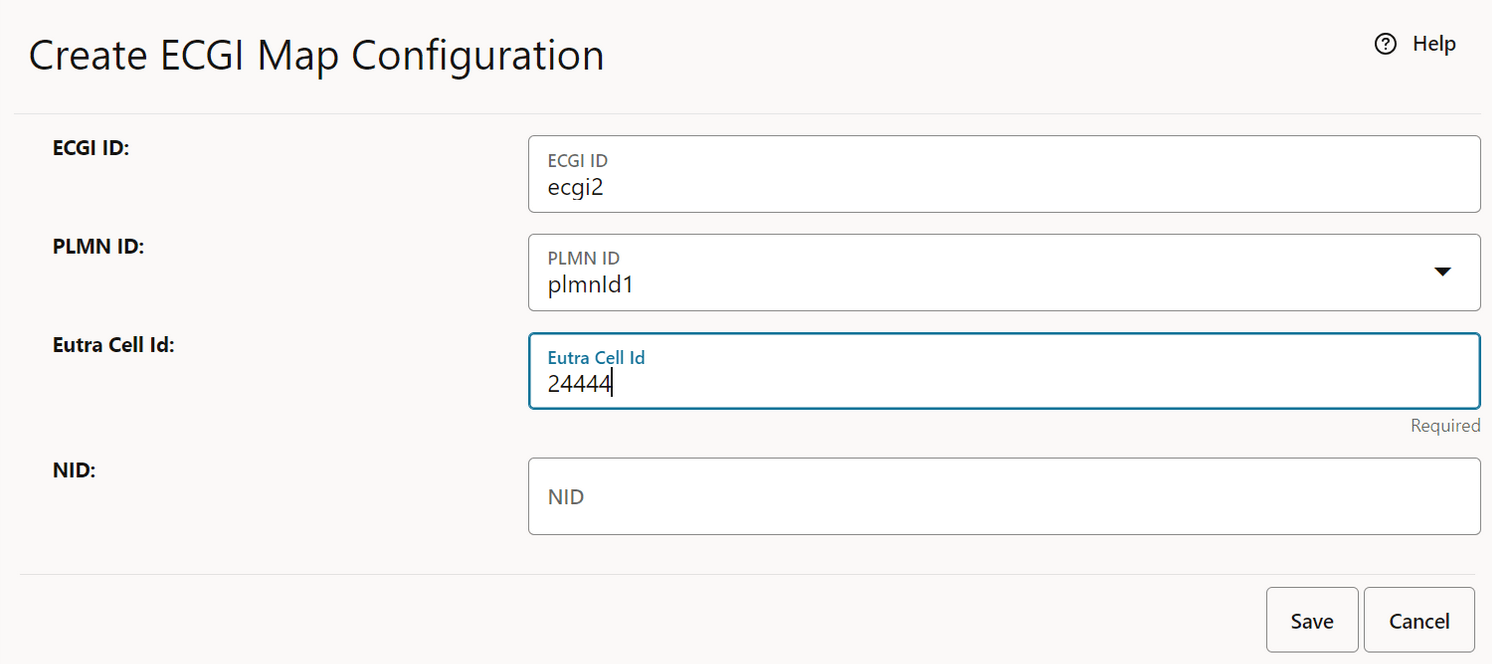Click the NID placeholder text
The height and width of the screenshot is (664, 1492).
pyautogui.click(x=566, y=496)
